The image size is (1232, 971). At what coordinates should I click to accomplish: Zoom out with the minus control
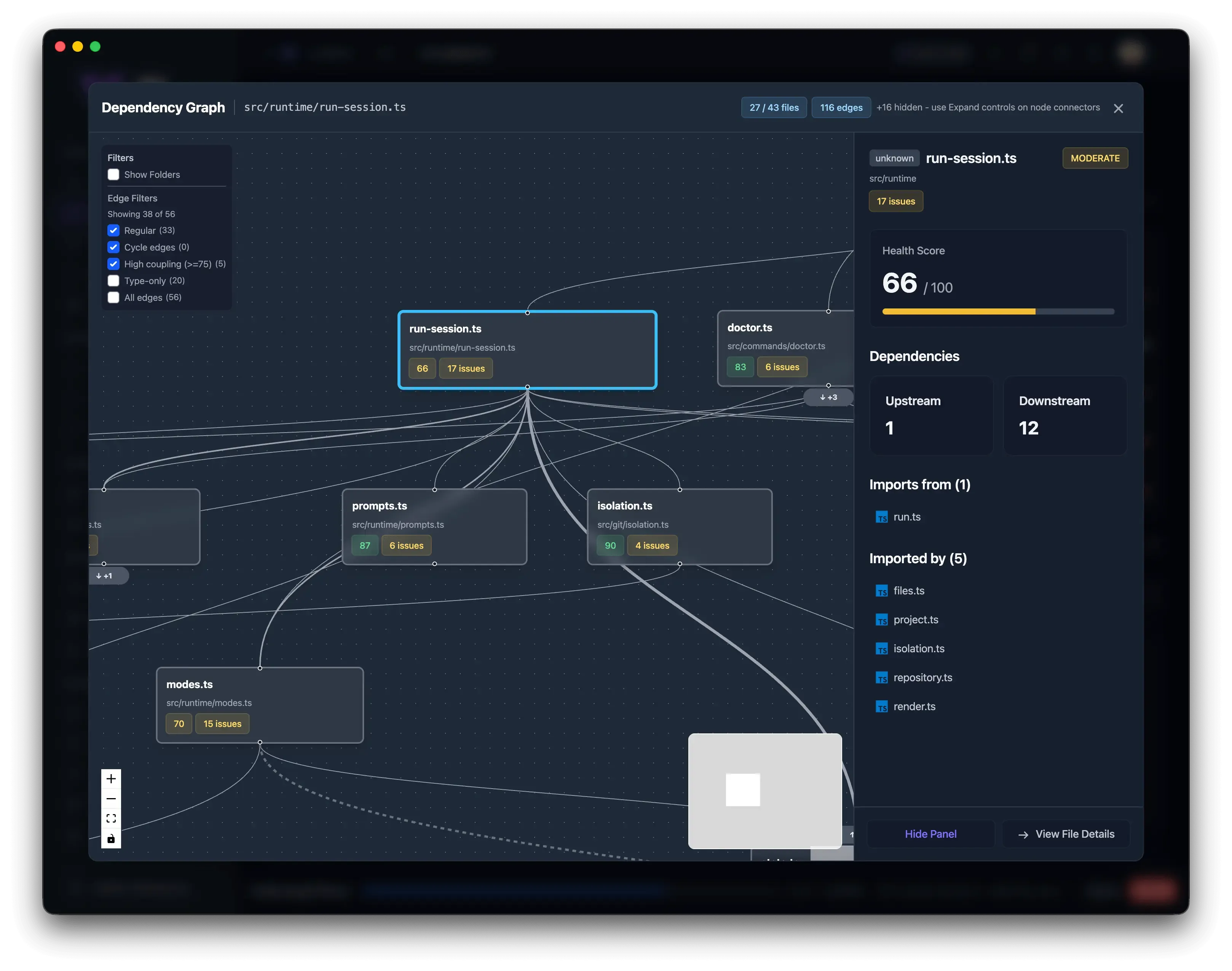[111, 799]
